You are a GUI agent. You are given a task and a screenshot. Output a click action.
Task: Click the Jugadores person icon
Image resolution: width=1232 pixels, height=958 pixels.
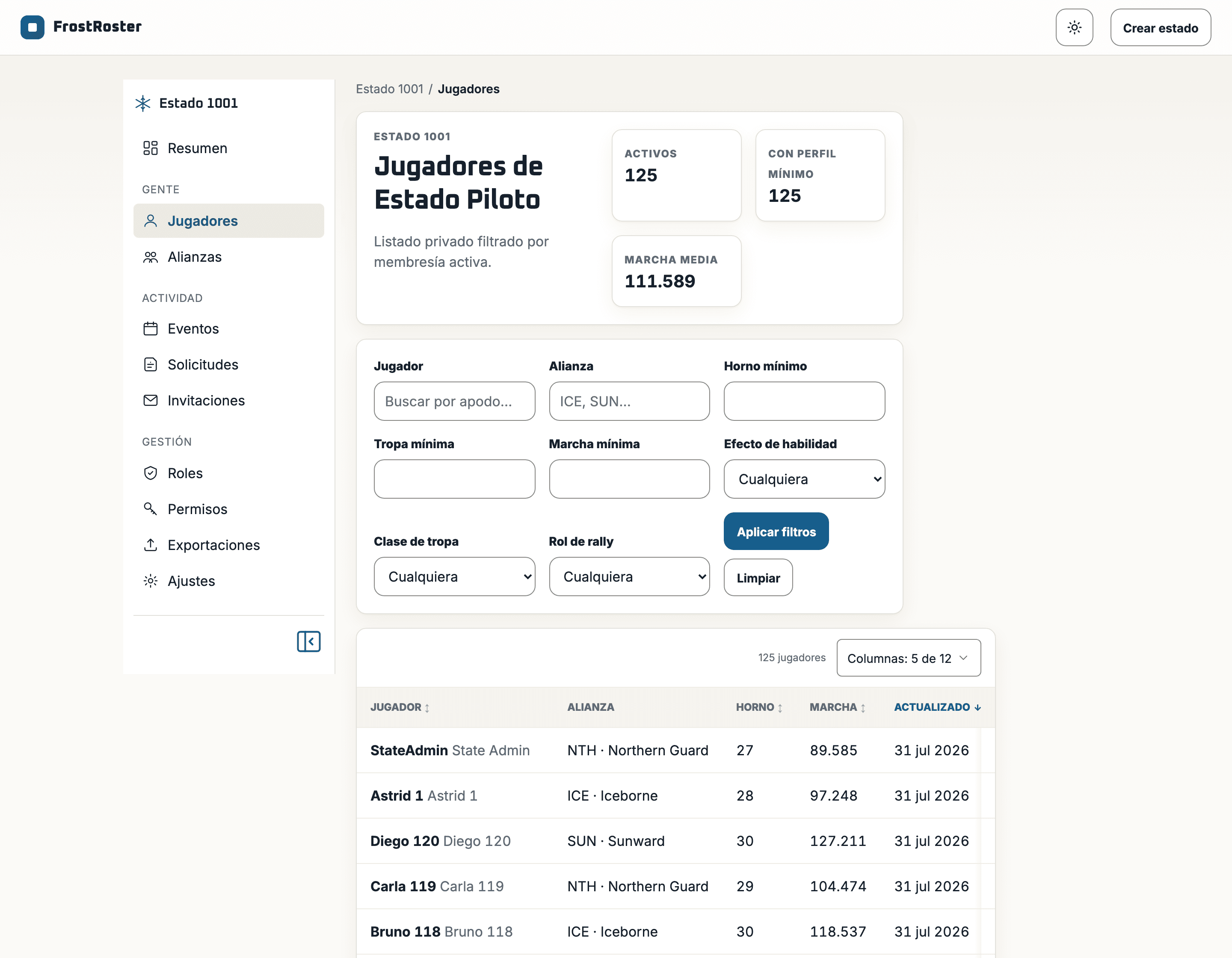click(x=150, y=221)
